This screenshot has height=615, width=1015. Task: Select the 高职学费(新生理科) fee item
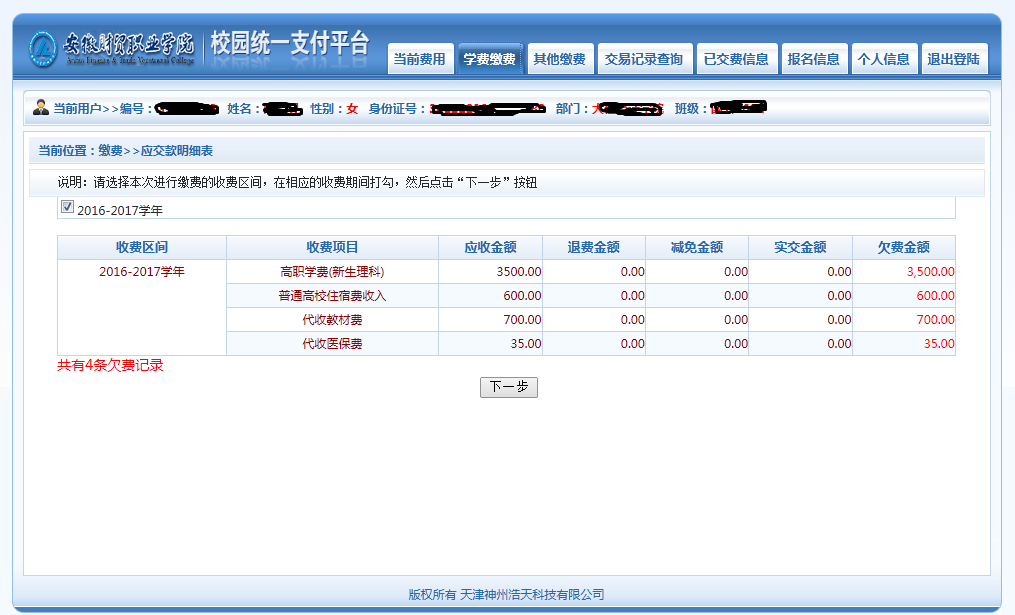click(332, 271)
